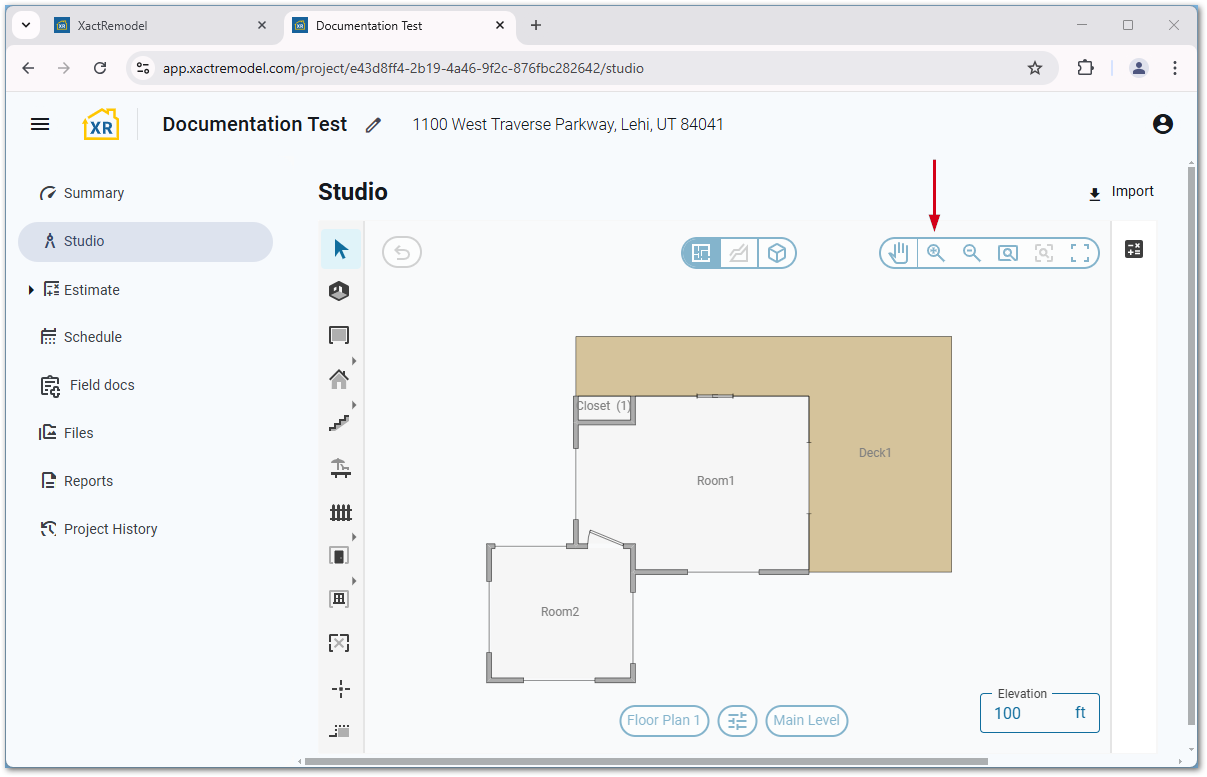
Task: Click the vertical page scrollbar
Action: [1190, 445]
